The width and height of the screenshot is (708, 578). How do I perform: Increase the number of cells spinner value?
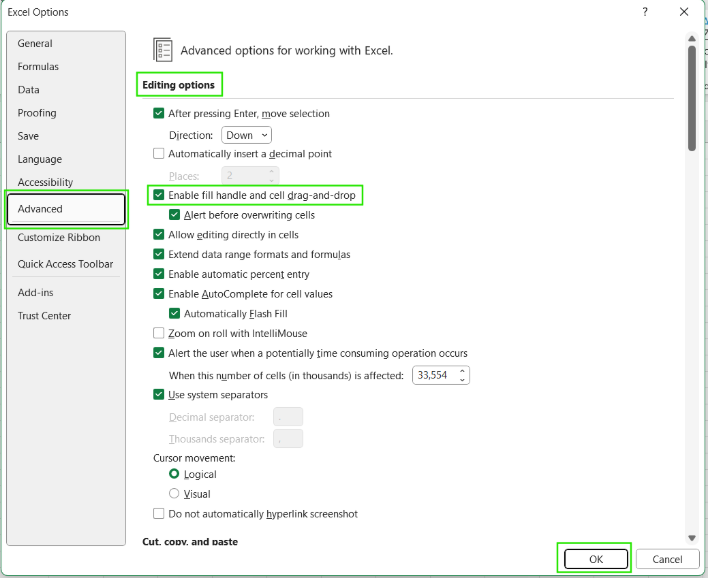tap(463, 371)
